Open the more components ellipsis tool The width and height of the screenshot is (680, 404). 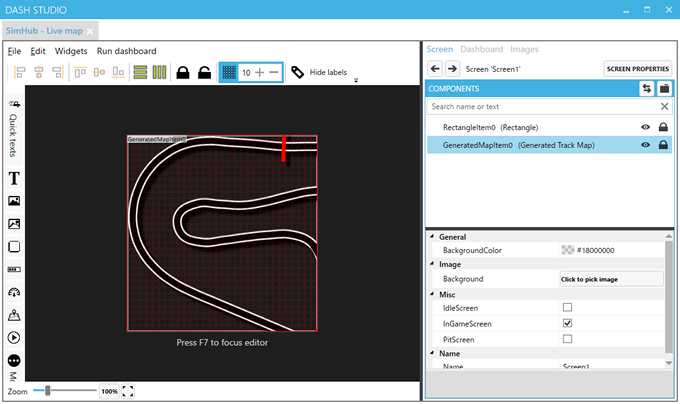14,360
